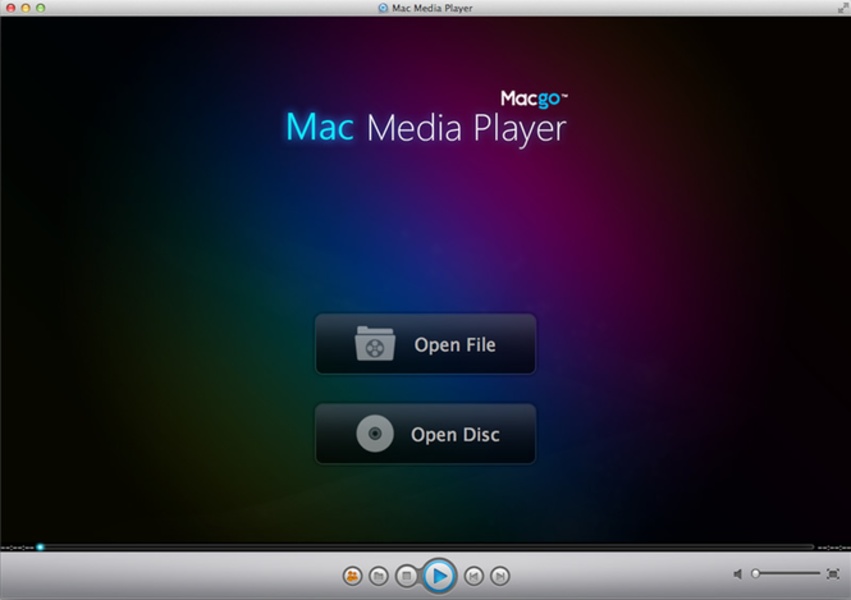851x600 pixels.
Task: Click the film folder icon on Open File
Action: 374,345
